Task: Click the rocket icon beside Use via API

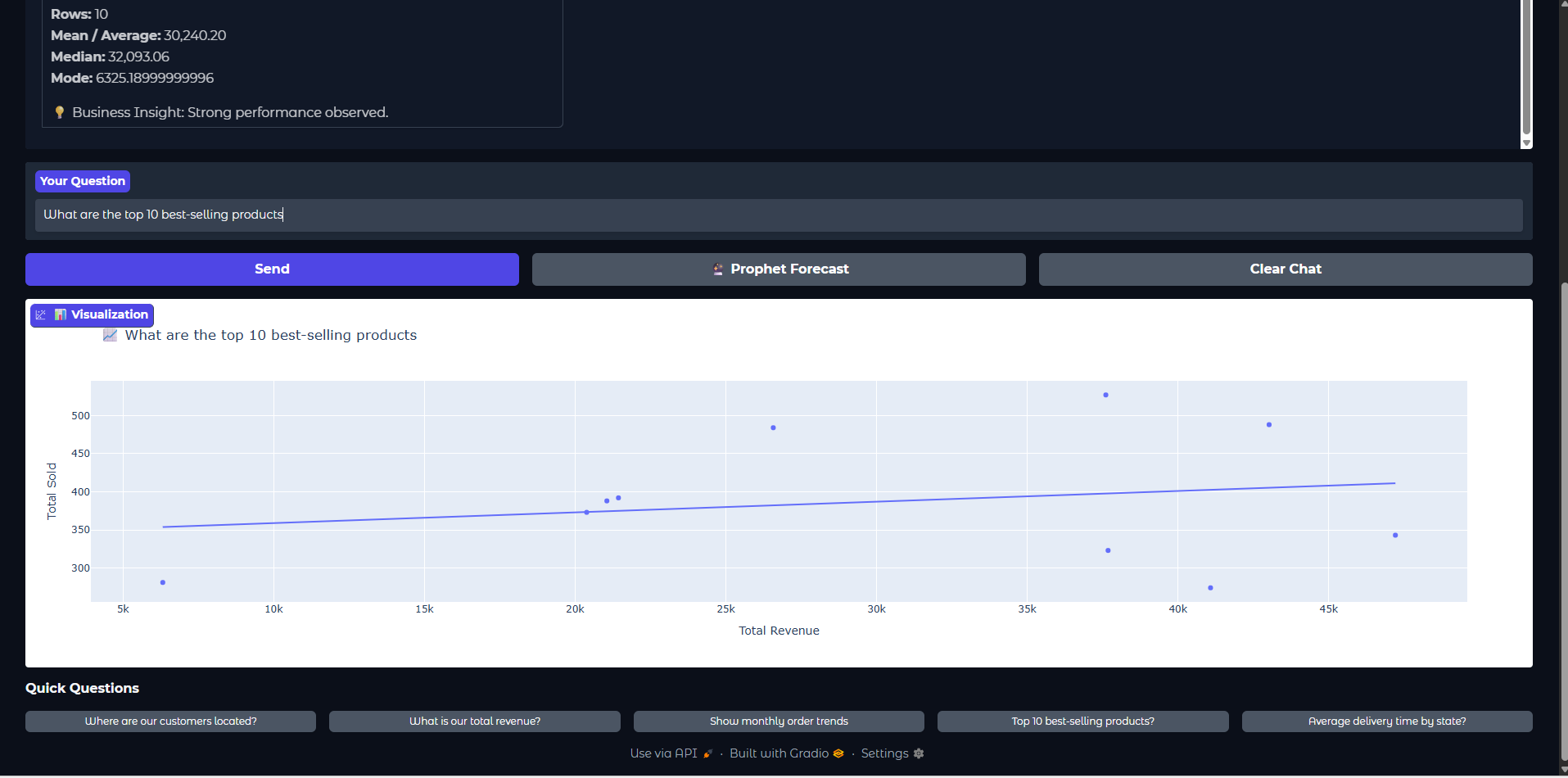Action: coord(708,753)
